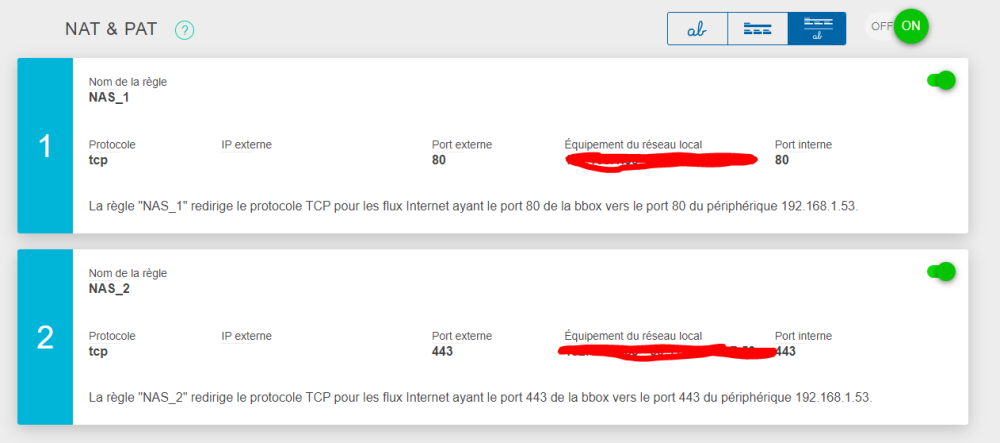This screenshot has height=443, width=1000.
Task: Click the tcp protocol value of NAS_1
Action: click(x=98, y=160)
